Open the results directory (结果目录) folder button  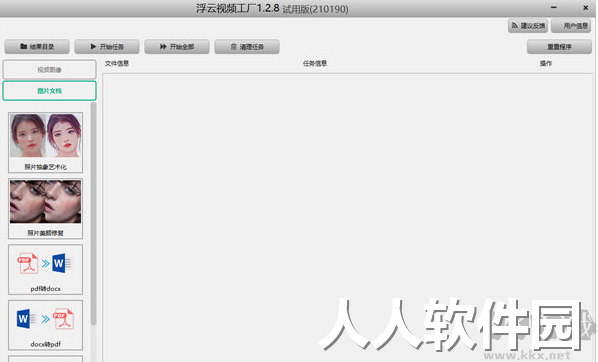click(x=37, y=47)
